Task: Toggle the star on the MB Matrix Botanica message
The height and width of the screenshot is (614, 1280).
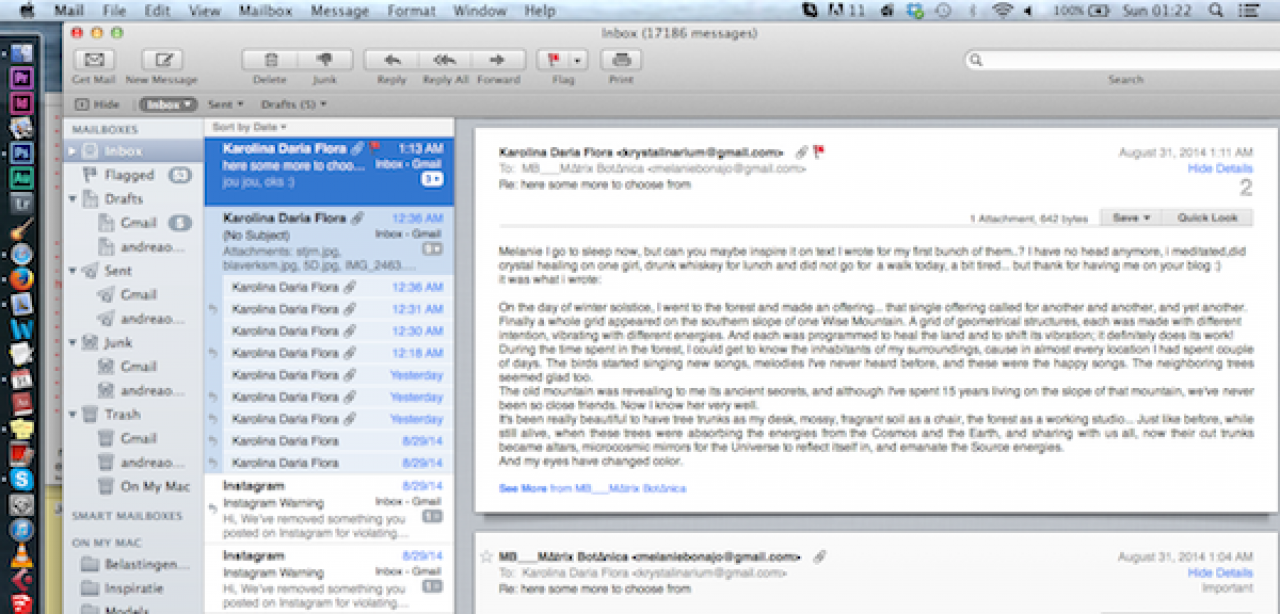Action: 487,556
